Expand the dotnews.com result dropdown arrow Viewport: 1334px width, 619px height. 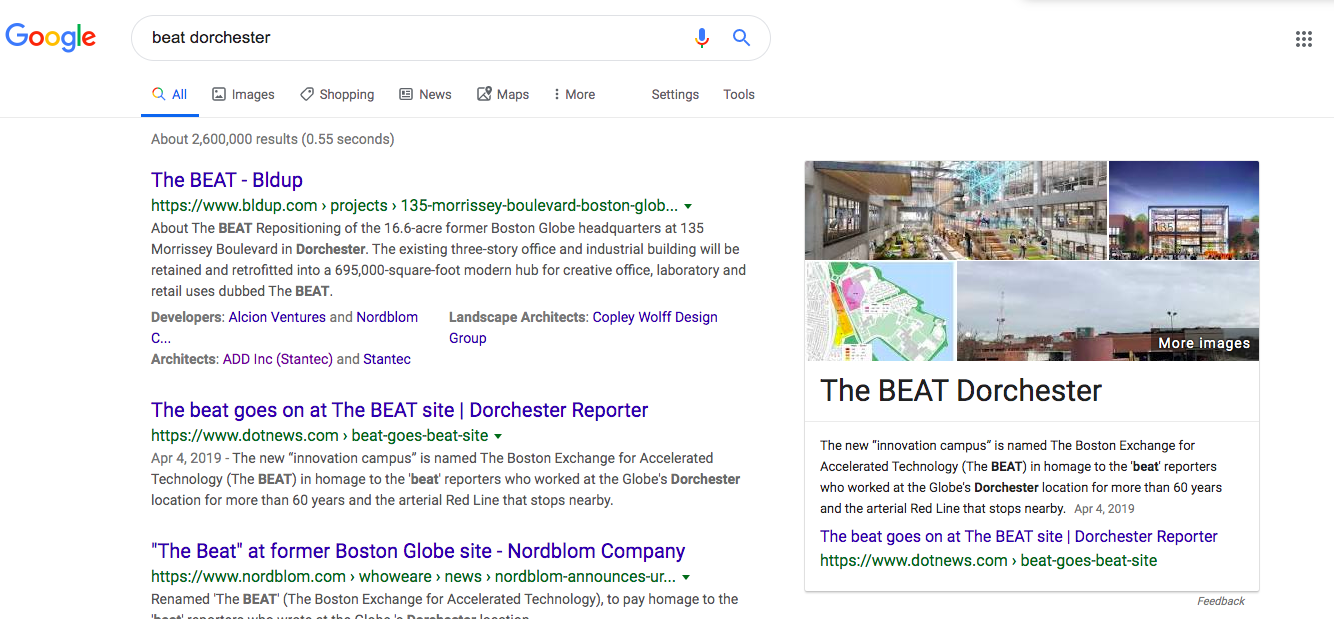[x=498, y=436]
